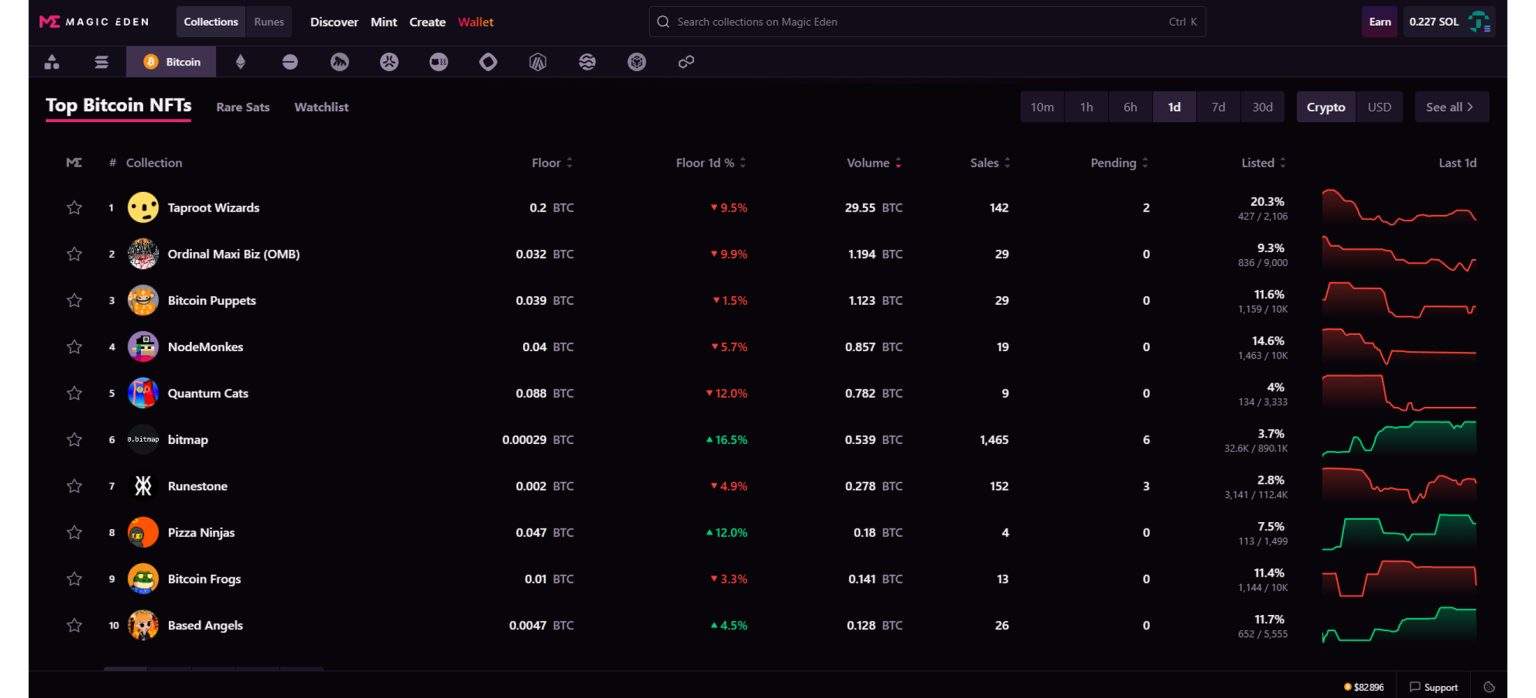
Task: Click the Earn button
Action: [1380, 22]
